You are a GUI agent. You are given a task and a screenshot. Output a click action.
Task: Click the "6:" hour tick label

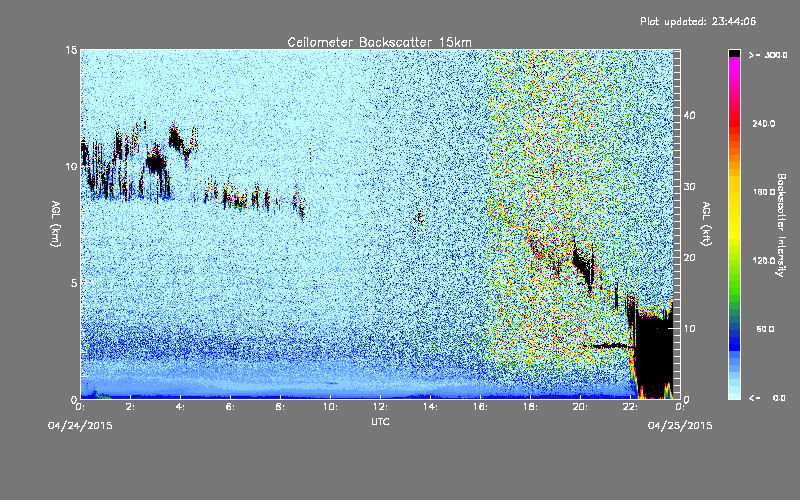pos(231,407)
